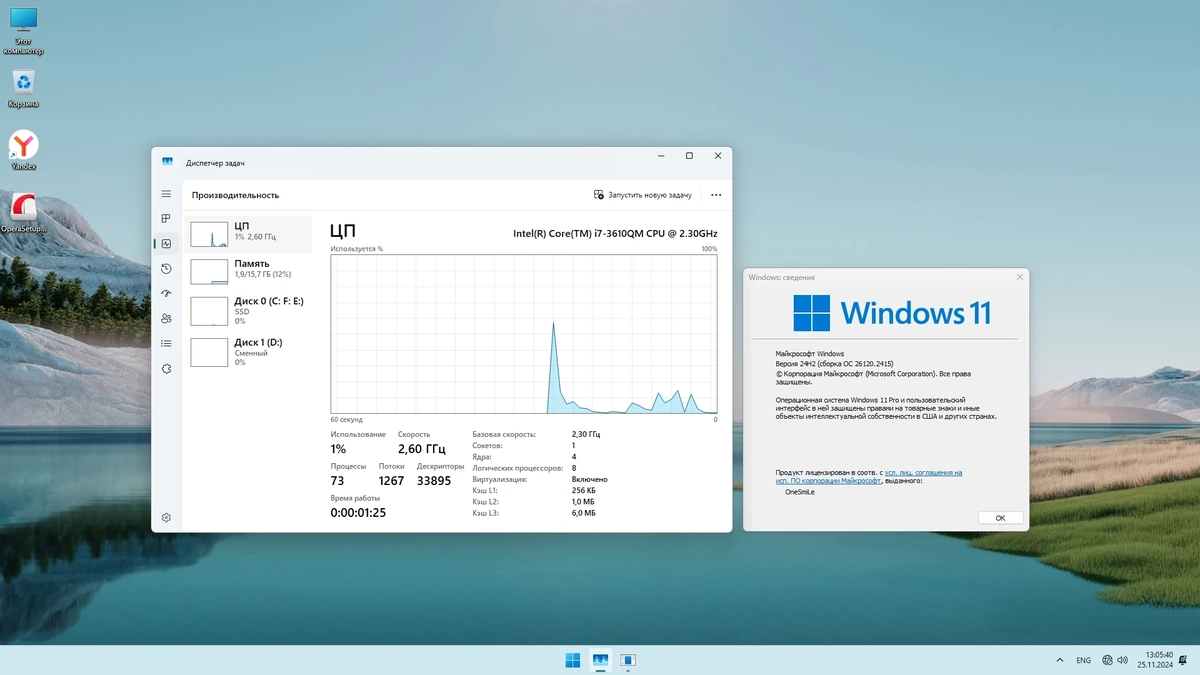Open the license terms link in Windows: сведения
The width and height of the screenshot is (1200, 675).
(869, 476)
